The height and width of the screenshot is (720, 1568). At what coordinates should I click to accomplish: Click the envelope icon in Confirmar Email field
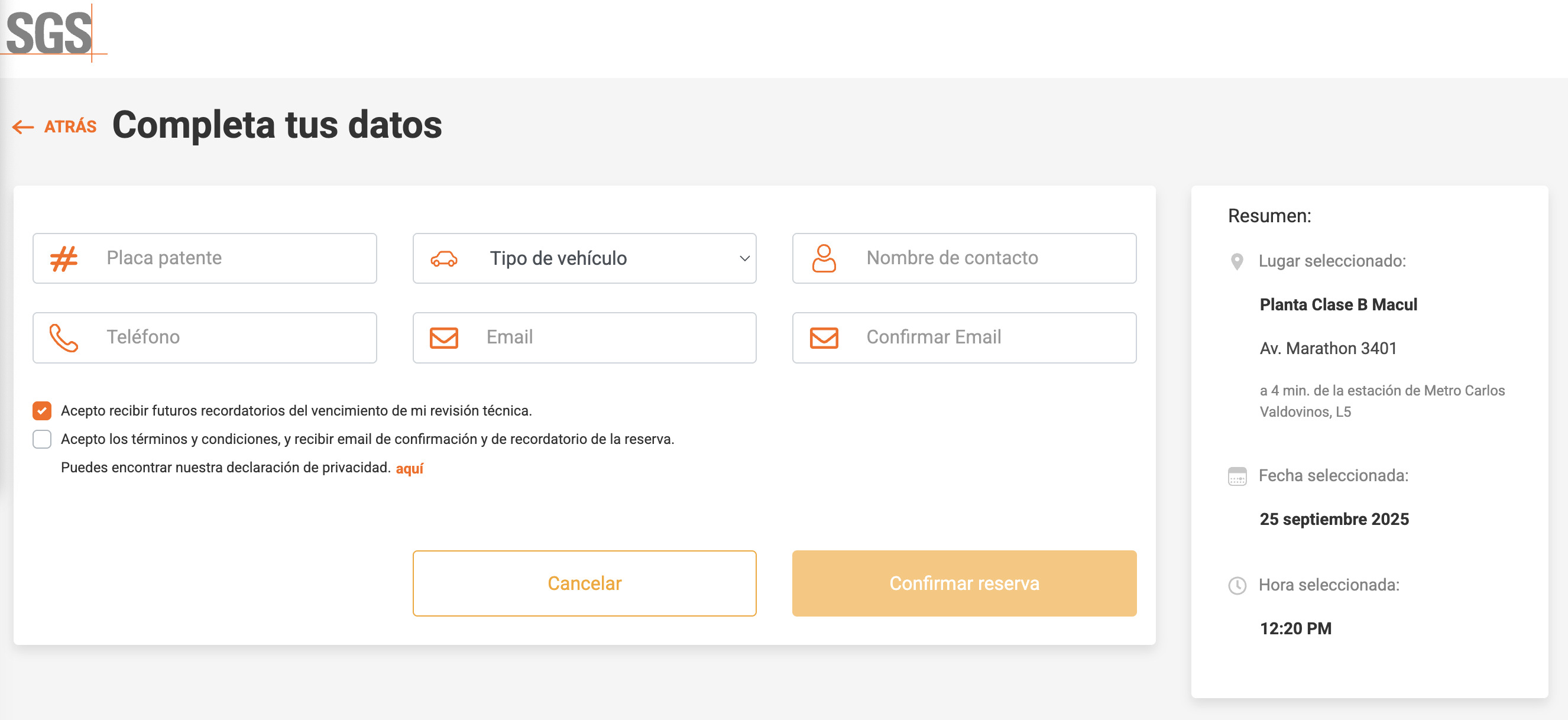tap(824, 337)
